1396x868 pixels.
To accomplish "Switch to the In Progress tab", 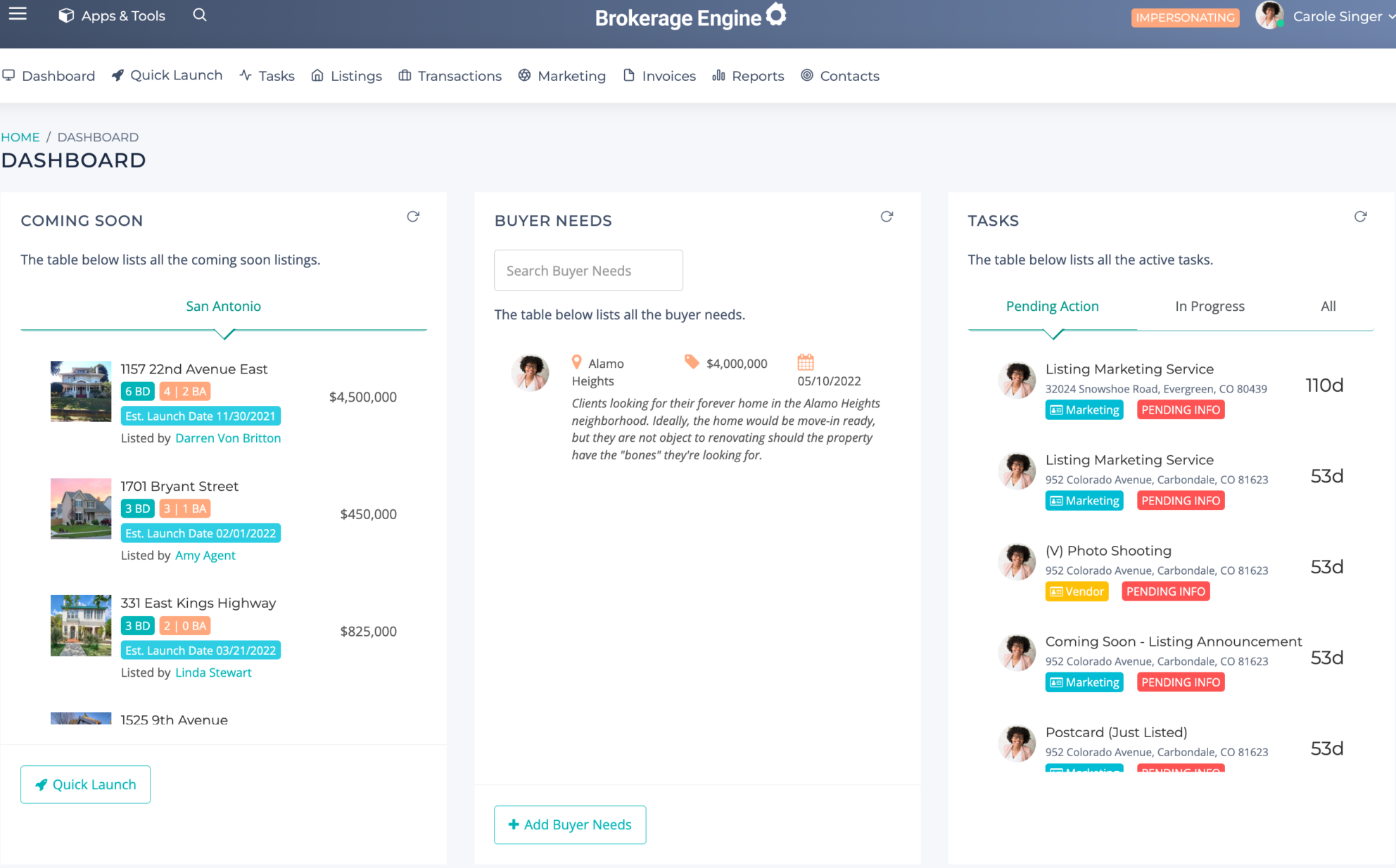I will [1209, 306].
